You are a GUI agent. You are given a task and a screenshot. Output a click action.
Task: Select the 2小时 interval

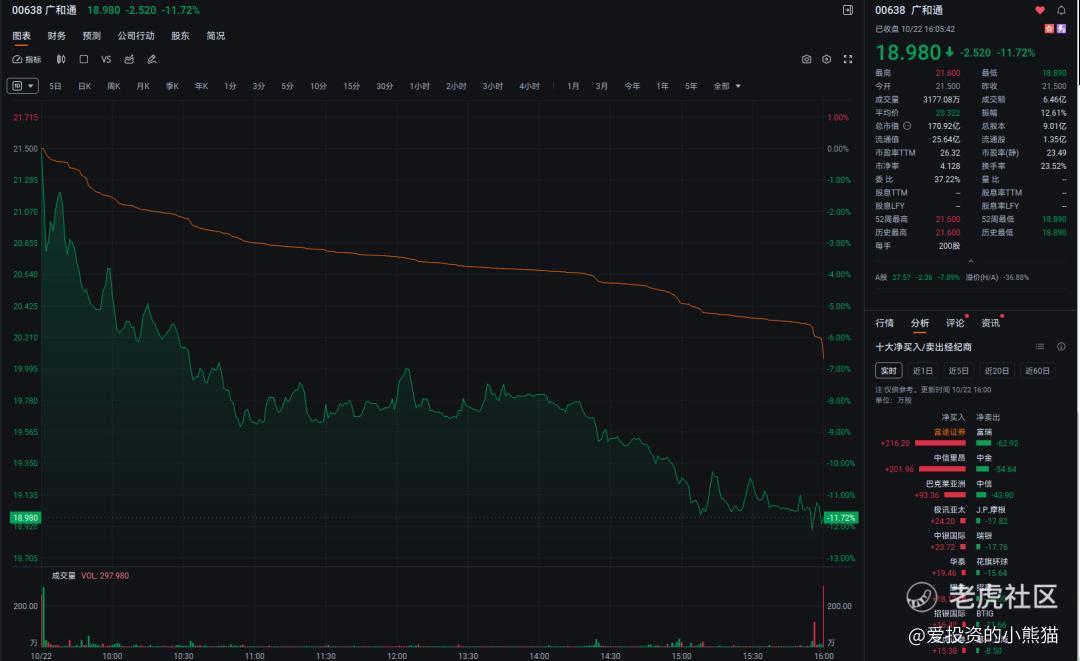coord(456,86)
